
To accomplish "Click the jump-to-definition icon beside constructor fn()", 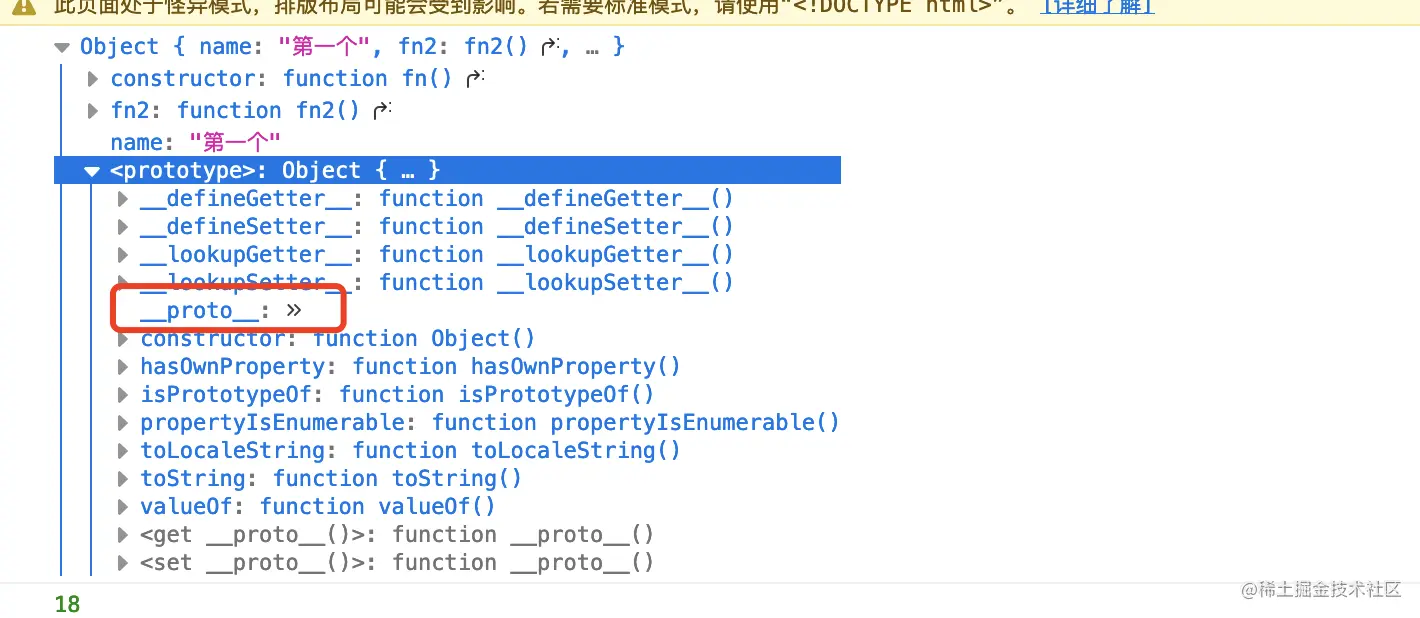I will coord(475,78).
